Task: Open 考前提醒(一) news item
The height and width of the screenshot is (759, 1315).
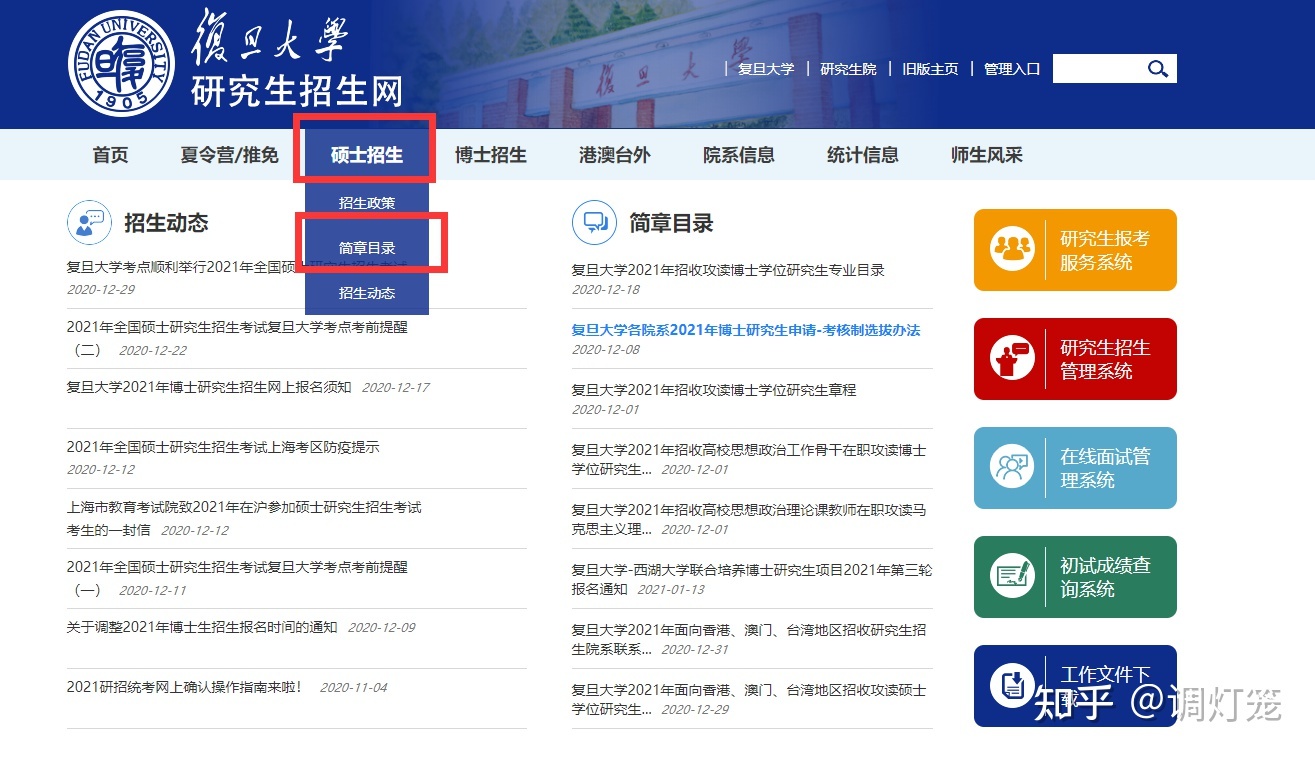Action: [x=237, y=577]
